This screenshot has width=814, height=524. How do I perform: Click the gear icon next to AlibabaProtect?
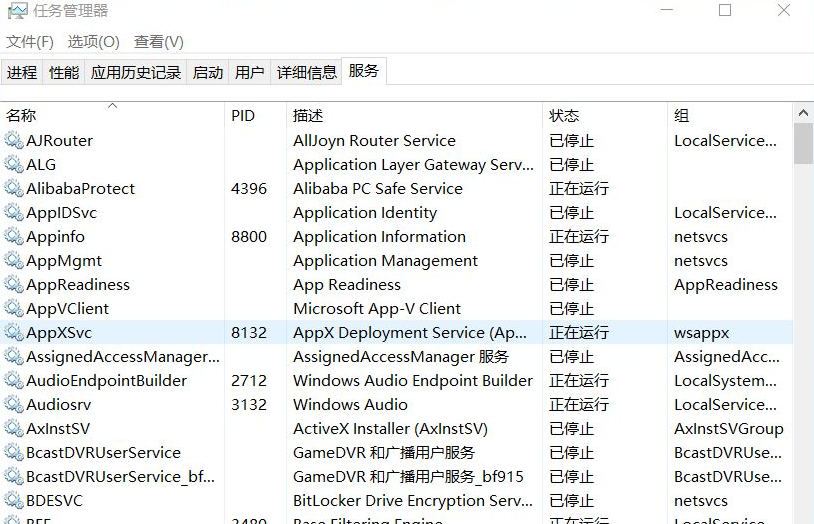pyautogui.click(x=13, y=189)
